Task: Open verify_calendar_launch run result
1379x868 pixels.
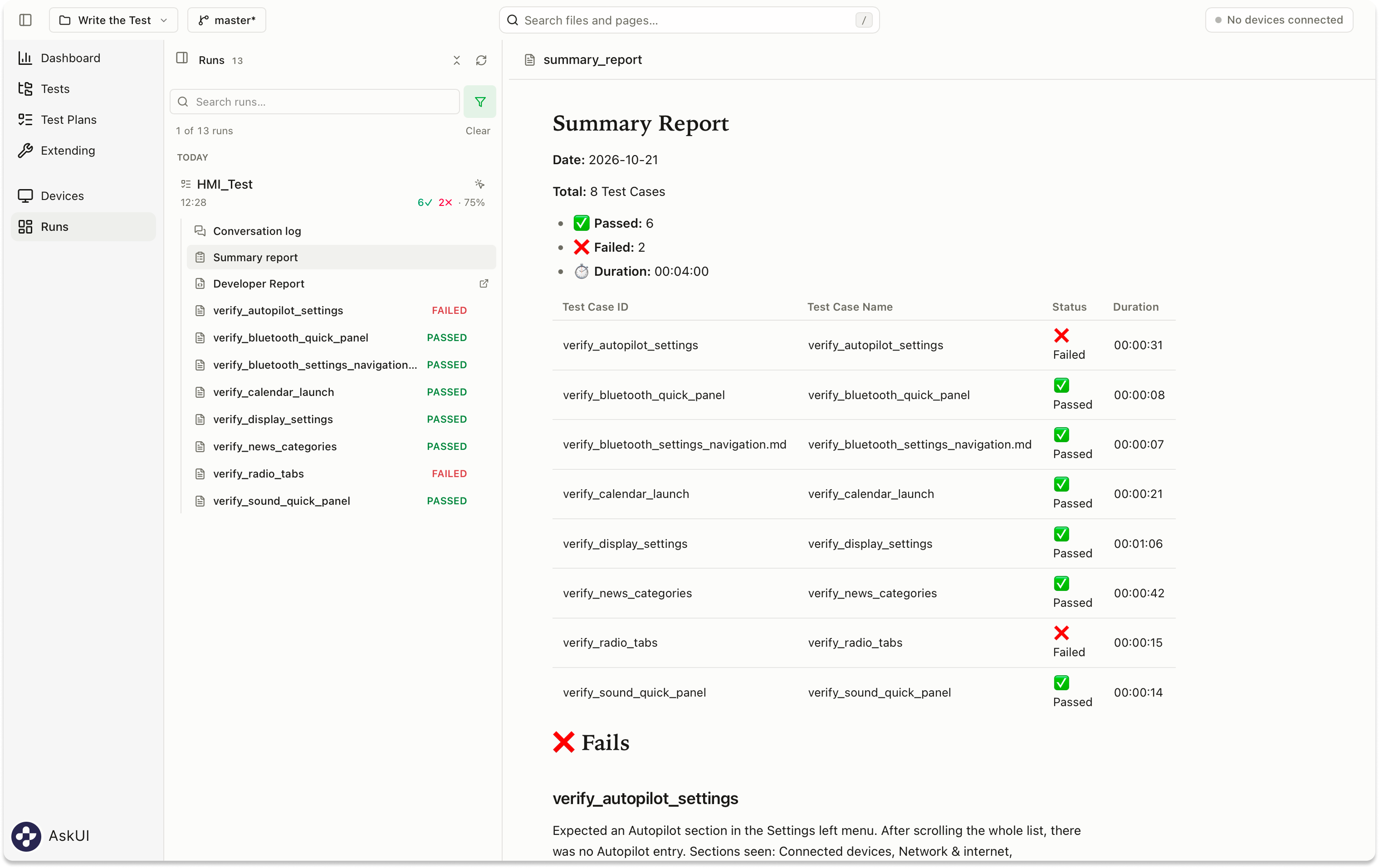Action: pos(341,392)
